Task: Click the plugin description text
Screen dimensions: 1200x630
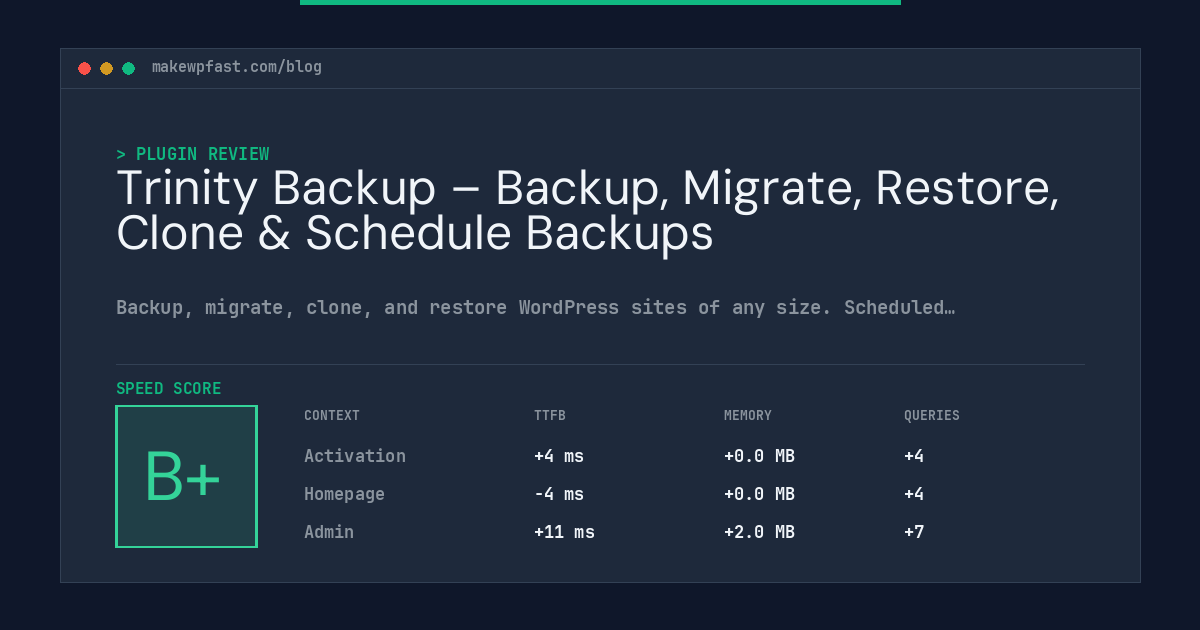Action: 536,307
